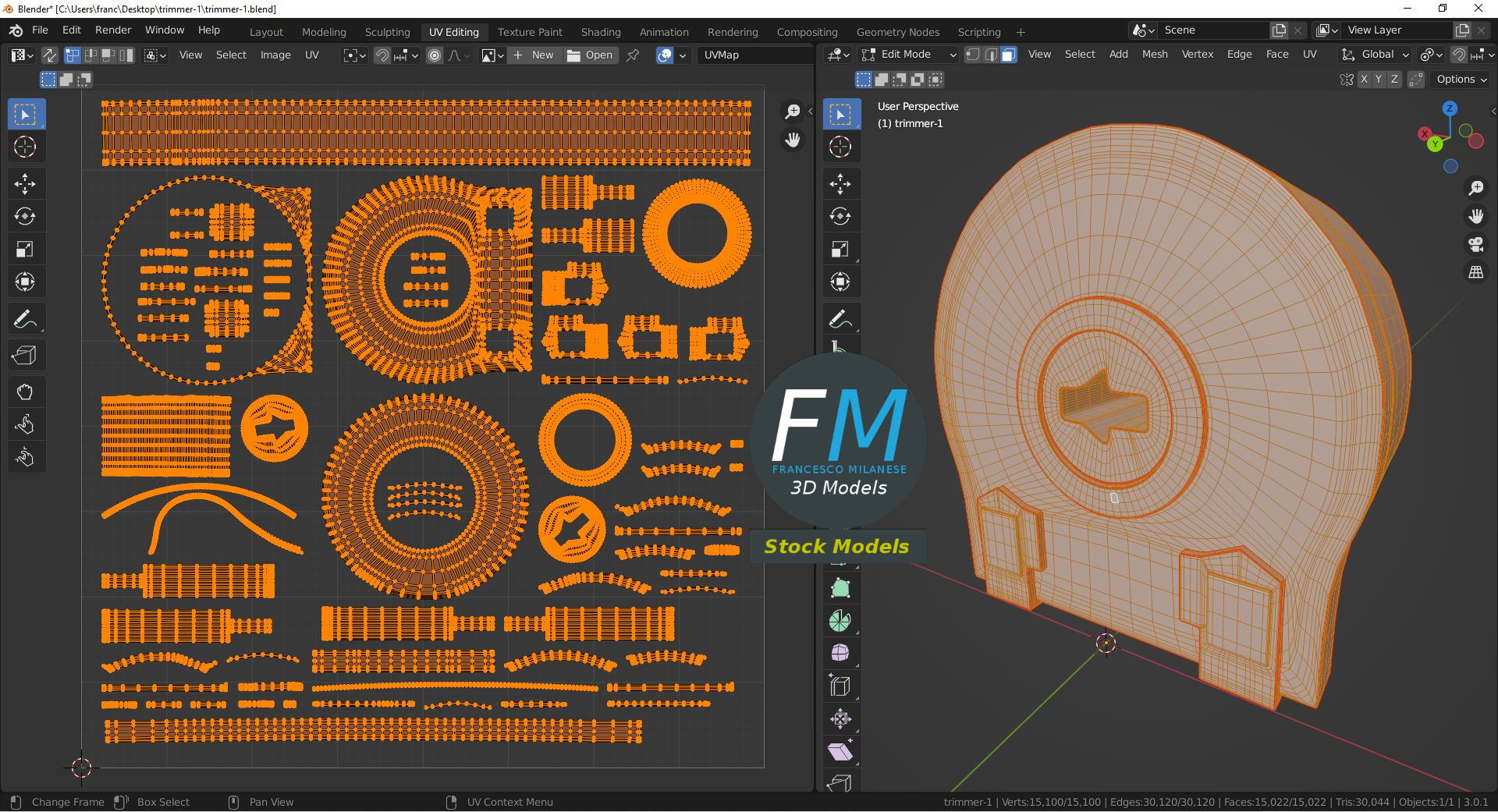
Task: Switch to camera view in 3D viewport
Action: (x=1475, y=244)
